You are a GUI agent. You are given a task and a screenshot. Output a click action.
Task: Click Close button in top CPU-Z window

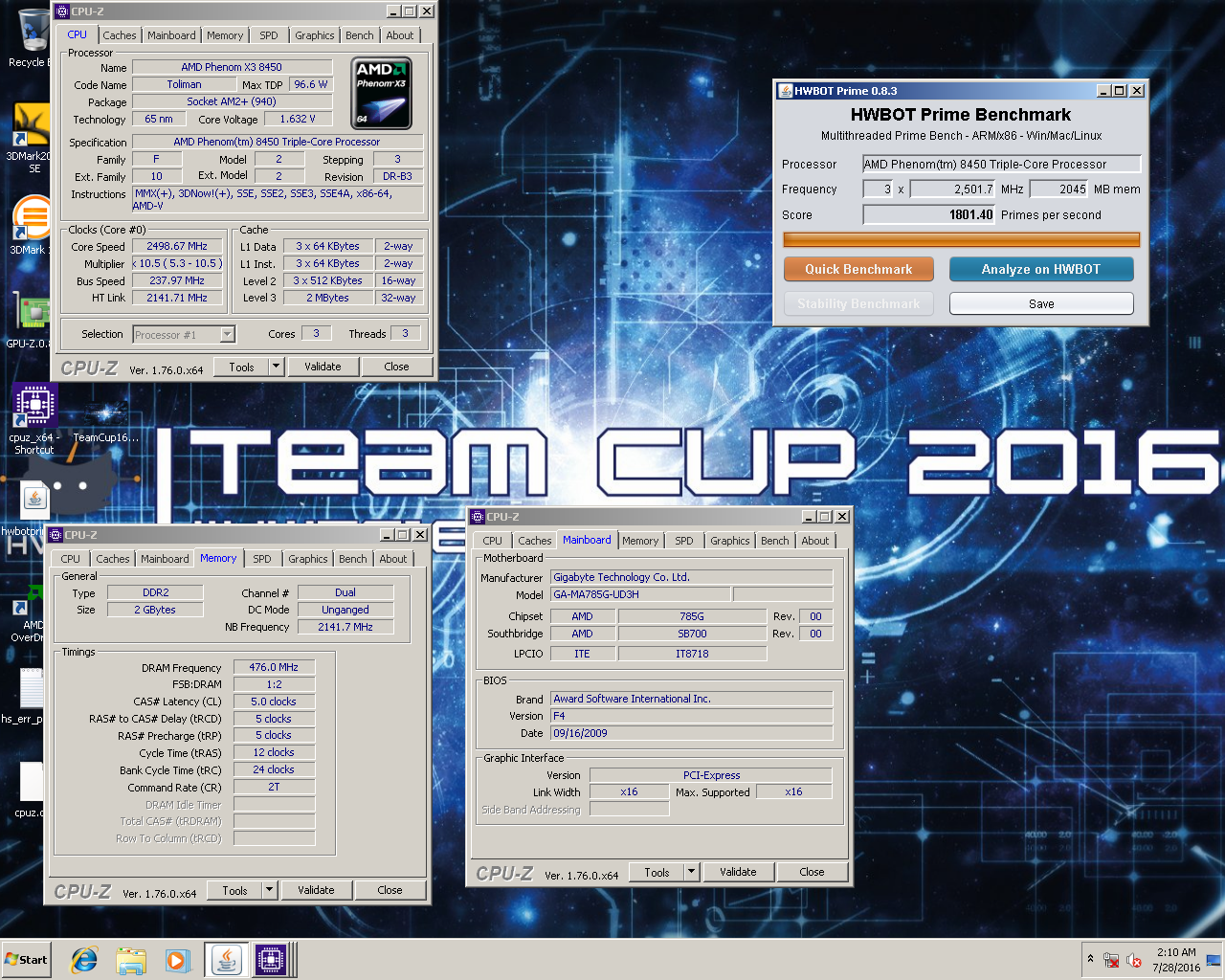pyautogui.click(x=396, y=367)
